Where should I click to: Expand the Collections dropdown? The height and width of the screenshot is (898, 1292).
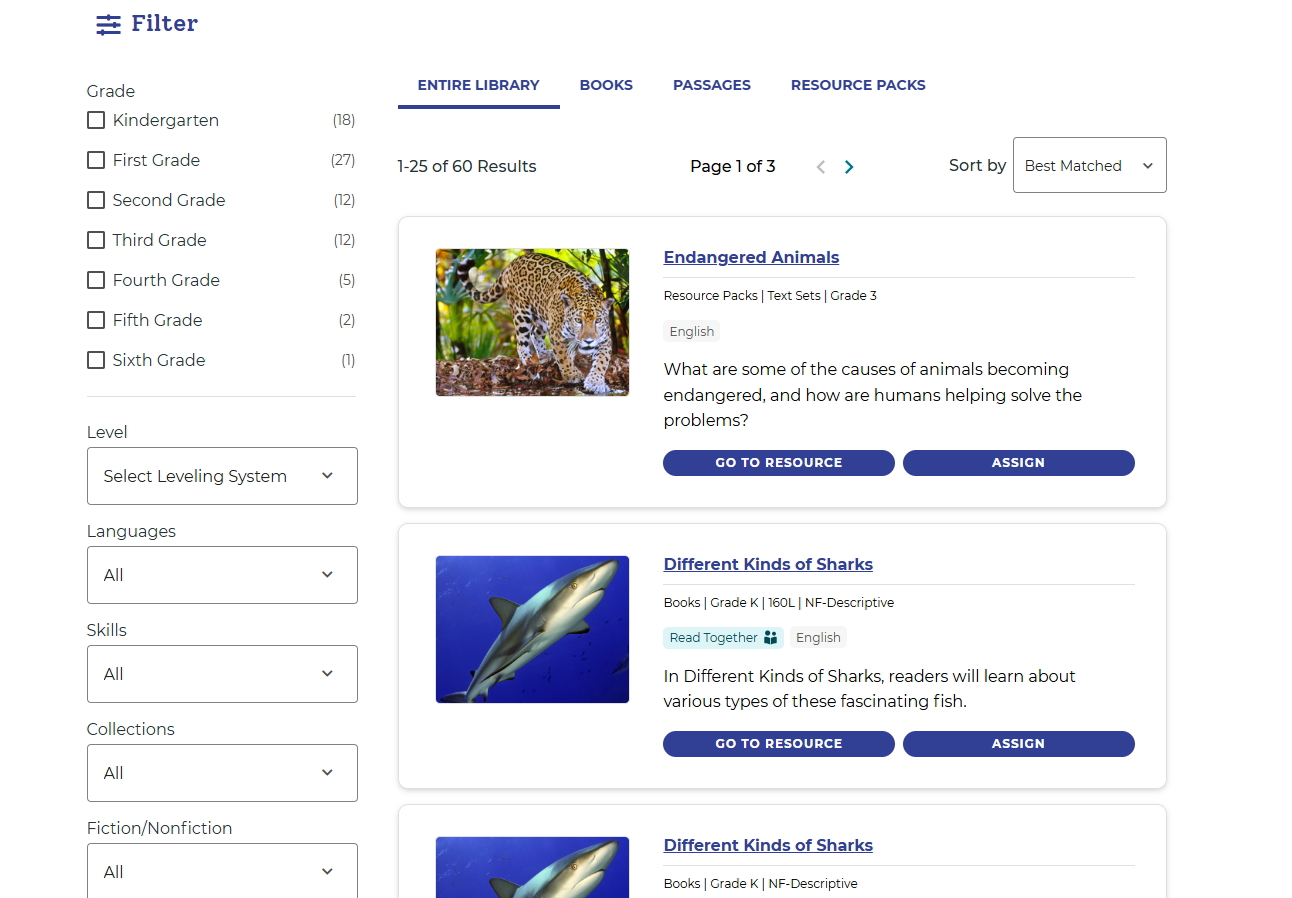pos(222,773)
